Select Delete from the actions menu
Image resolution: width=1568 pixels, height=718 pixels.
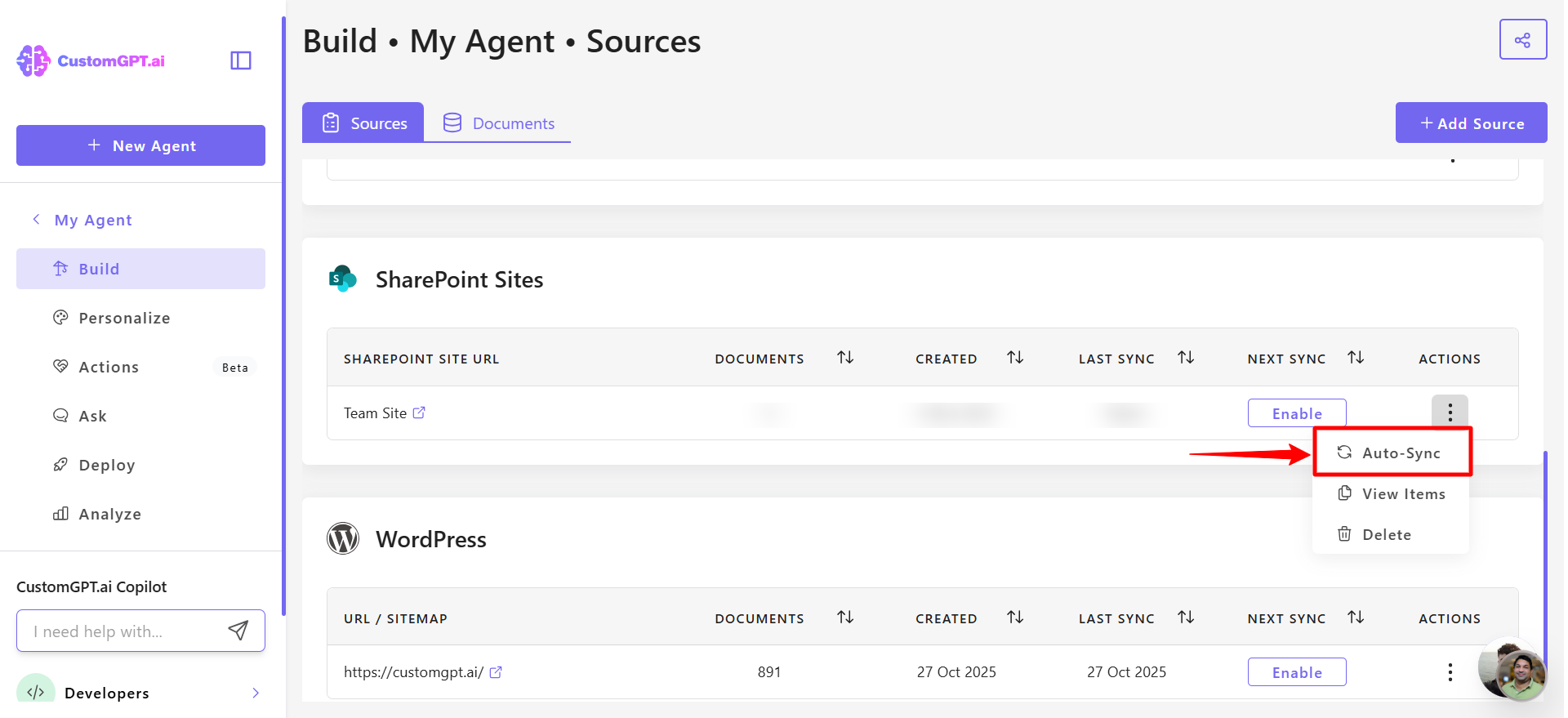tap(1386, 534)
